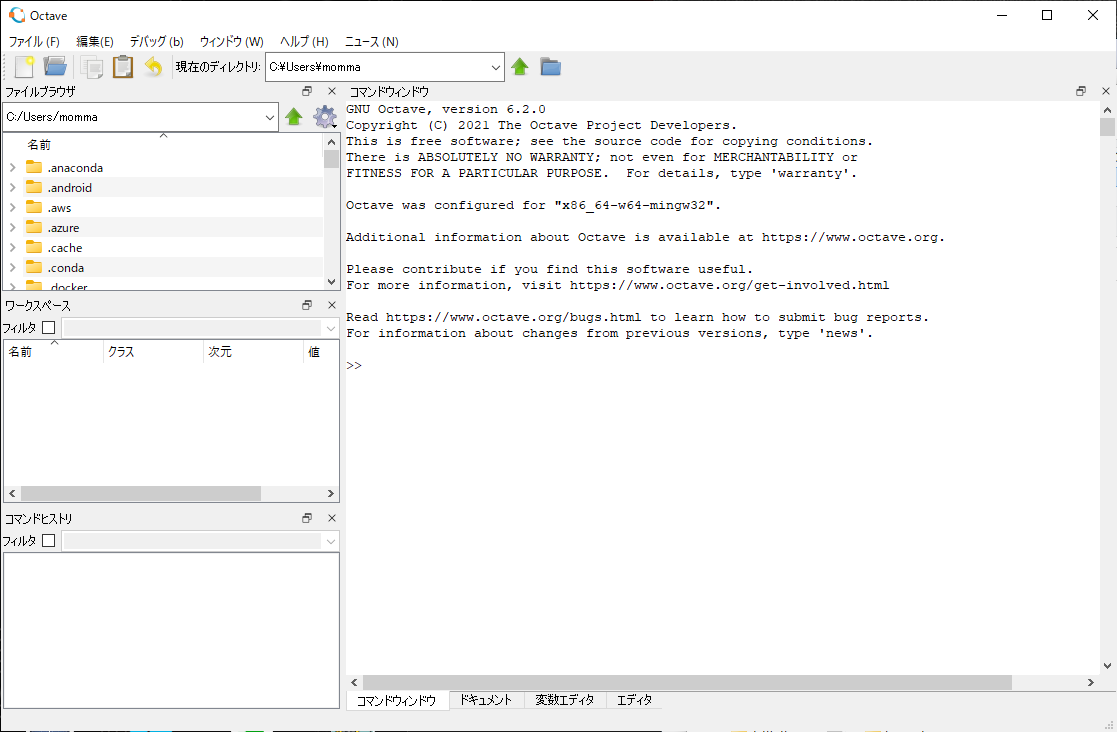Open the ファイル (F) menu
Screen dimensions: 1117x732
point(34,41)
